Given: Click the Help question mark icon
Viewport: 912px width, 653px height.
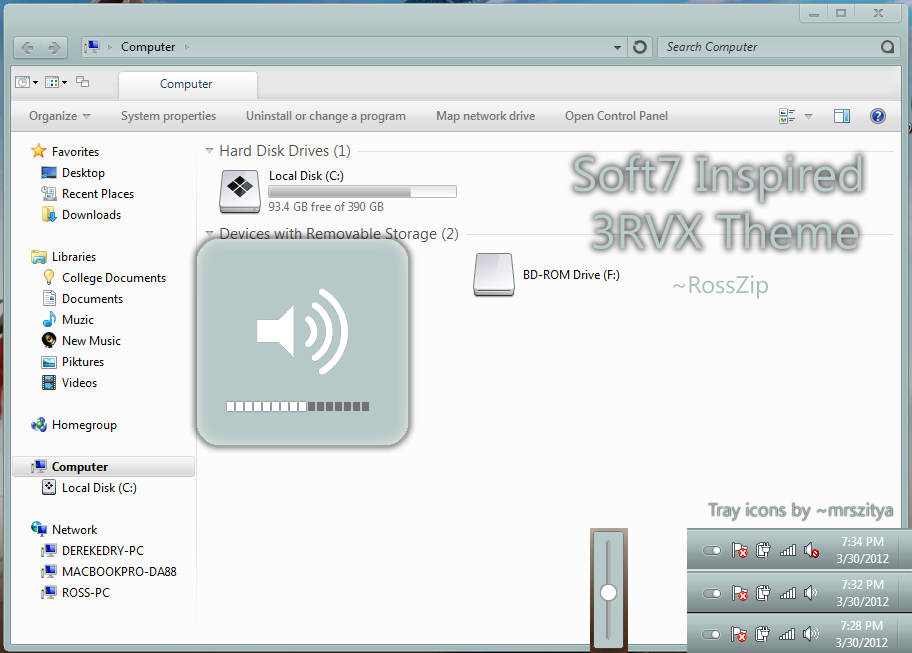Looking at the screenshot, I should click(x=877, y=115).
